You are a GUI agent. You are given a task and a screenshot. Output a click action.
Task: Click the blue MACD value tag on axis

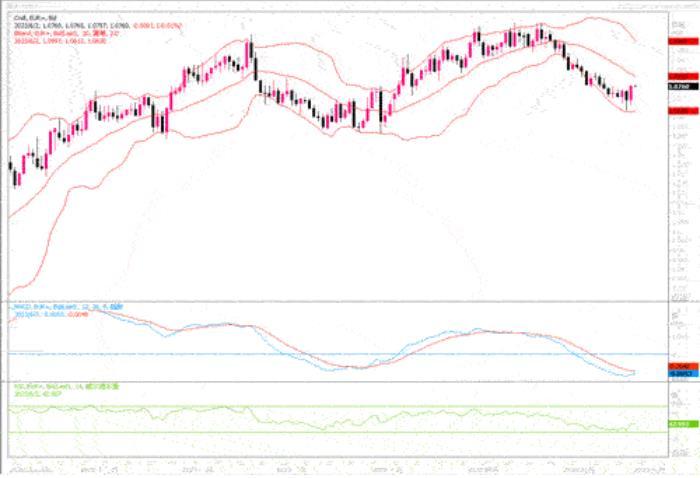(x=683, y=374)
